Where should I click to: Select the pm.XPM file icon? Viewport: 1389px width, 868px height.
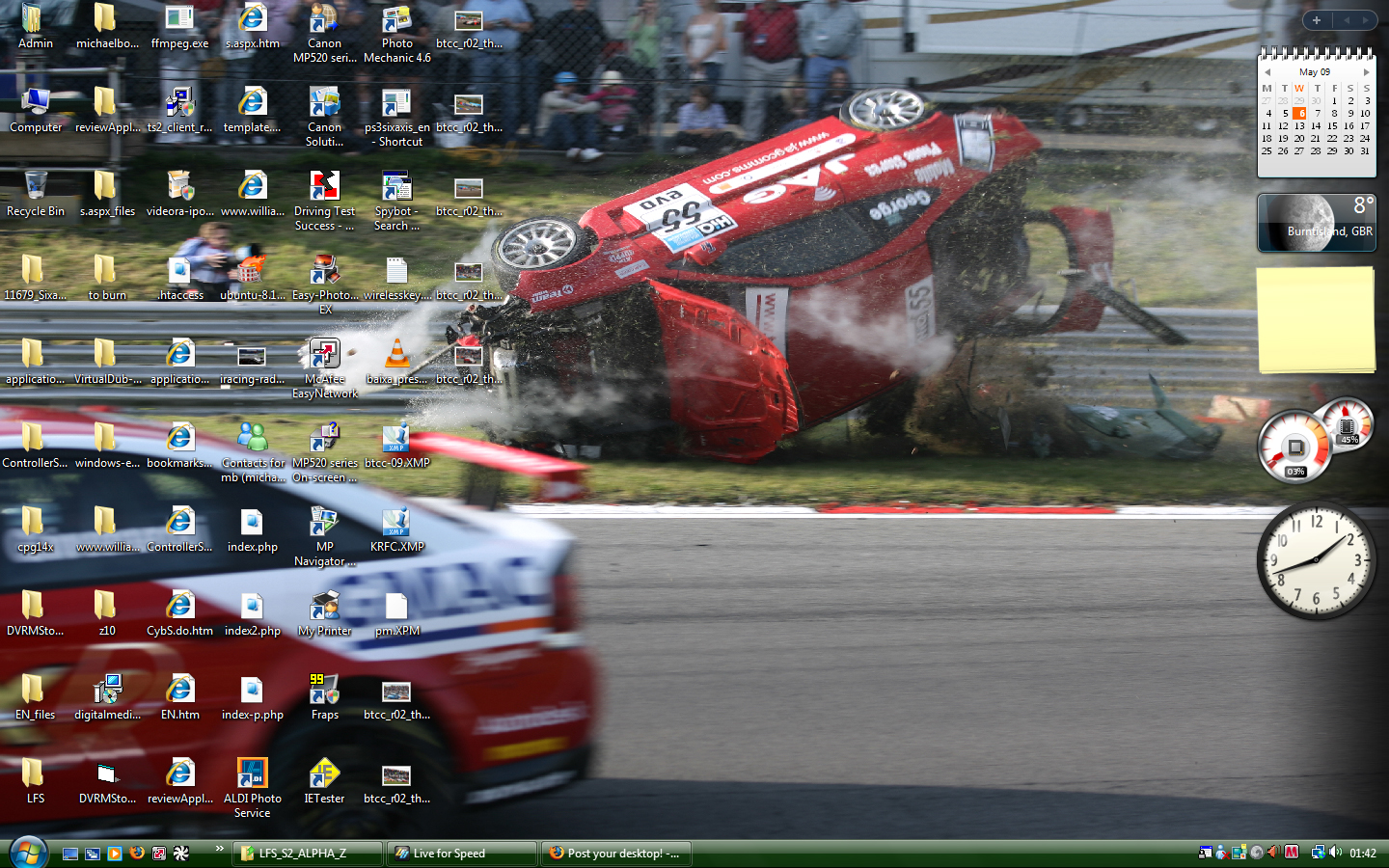396,614
